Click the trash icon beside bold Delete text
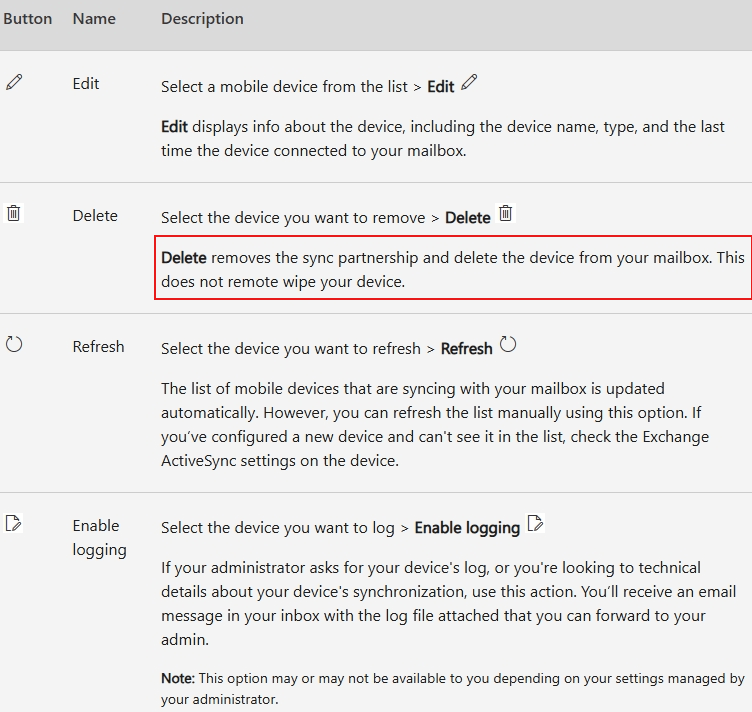This screenshot has height=712, width=752. [x=505, y=213]
